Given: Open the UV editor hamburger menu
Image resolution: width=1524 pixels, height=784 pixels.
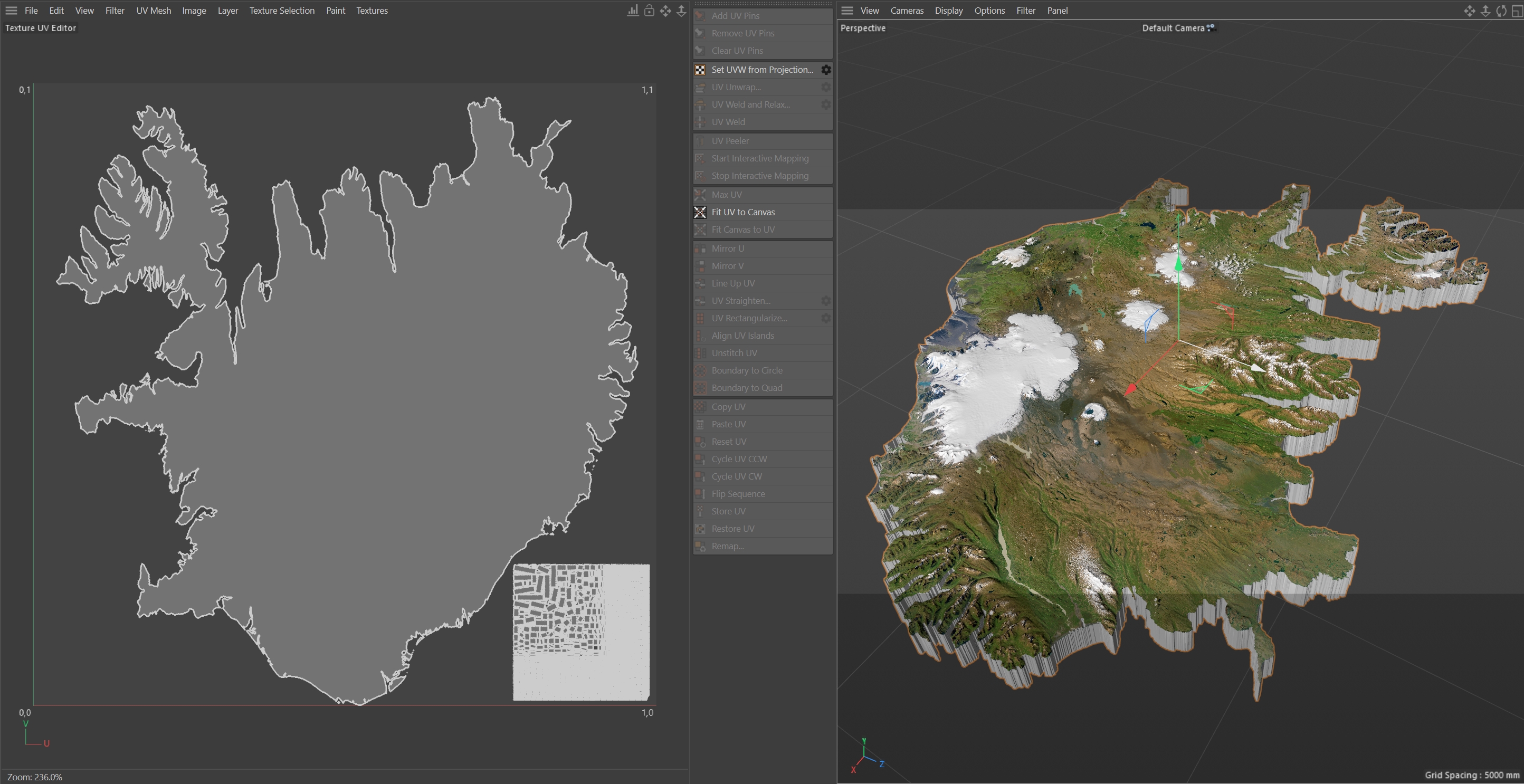Looking at the screenshot, I should [x=11, y=11].
